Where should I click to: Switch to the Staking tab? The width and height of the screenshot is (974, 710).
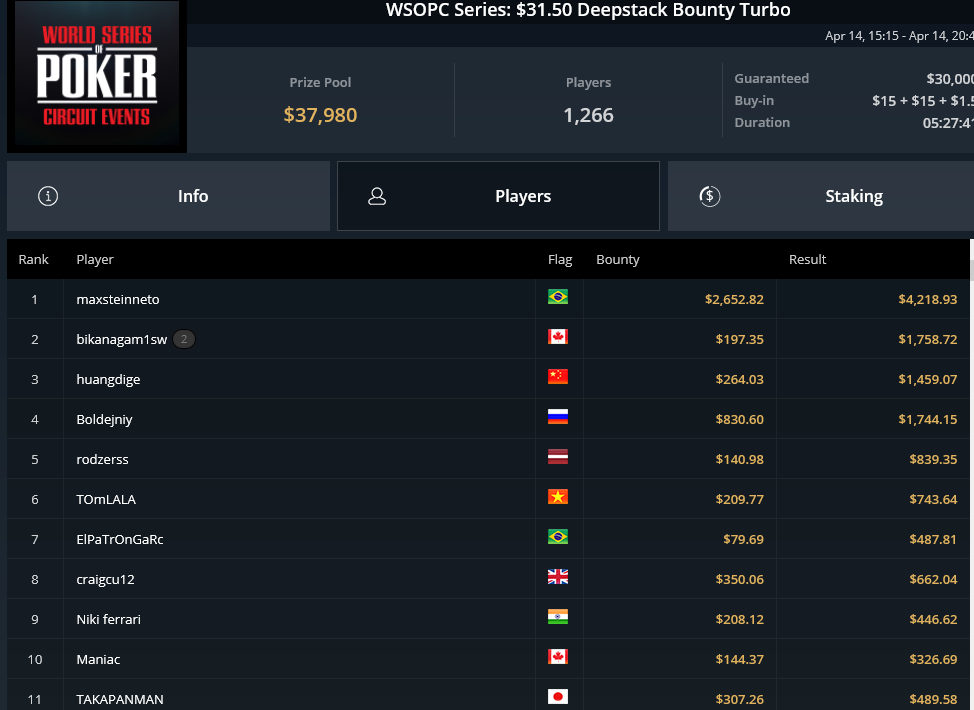pos(821,196)
